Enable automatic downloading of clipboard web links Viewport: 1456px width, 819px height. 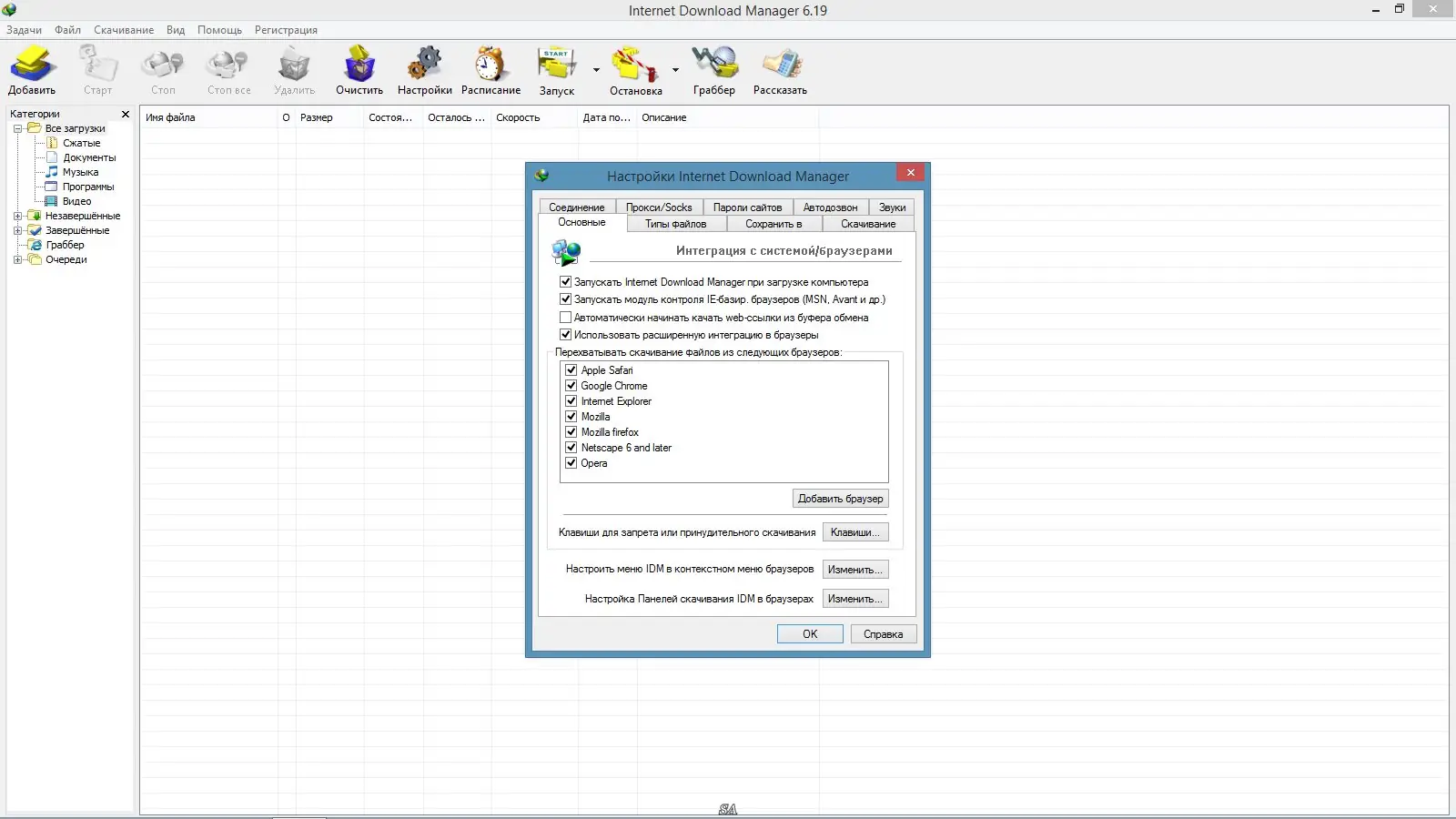click(565, 317)
